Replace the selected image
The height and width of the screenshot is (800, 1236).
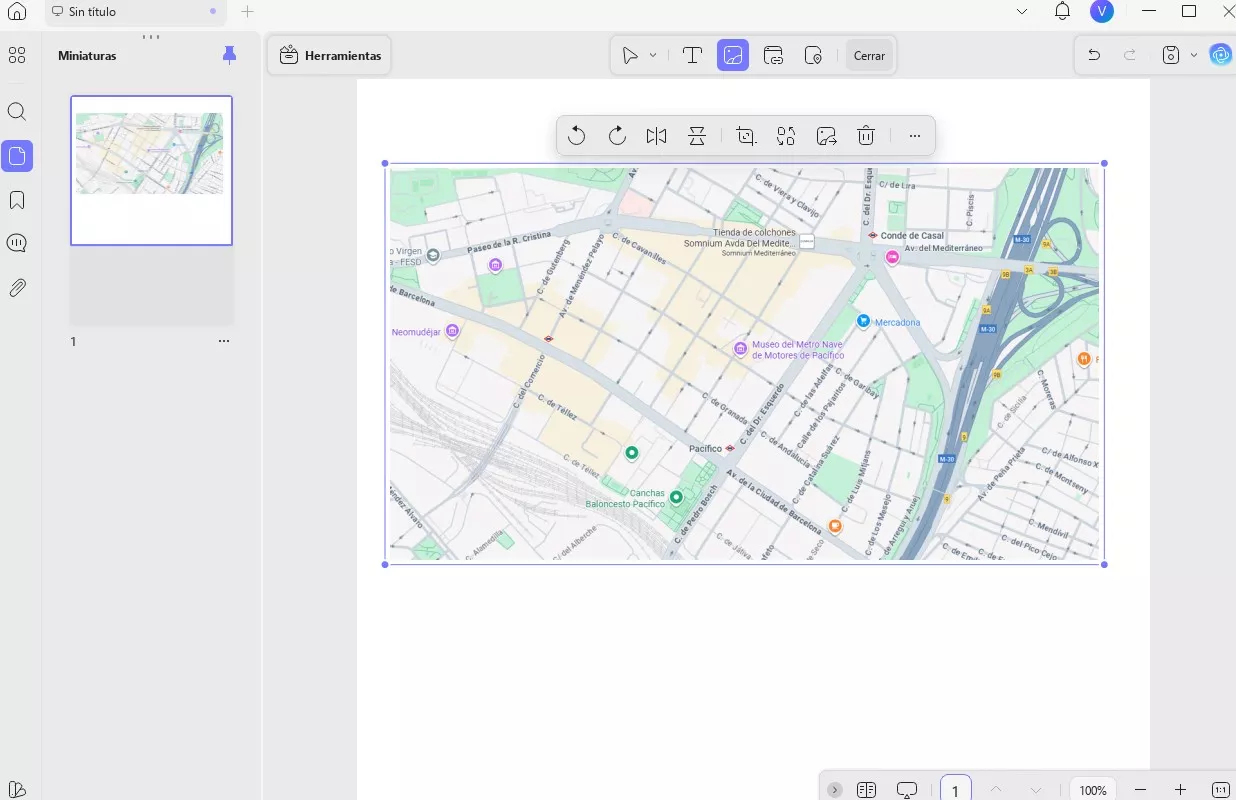pyautogui.click(x=786, y=136)
